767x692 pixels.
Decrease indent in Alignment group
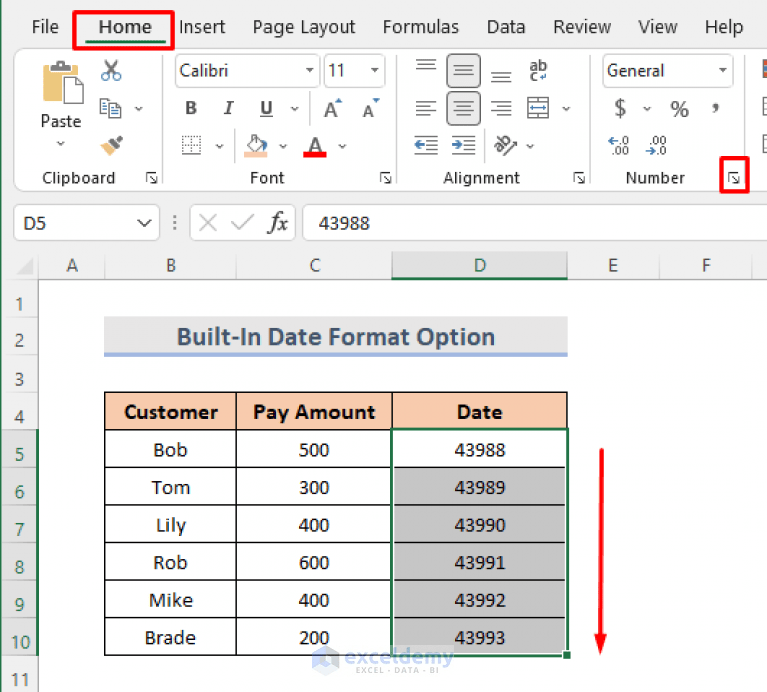click(x=426, y=146)
